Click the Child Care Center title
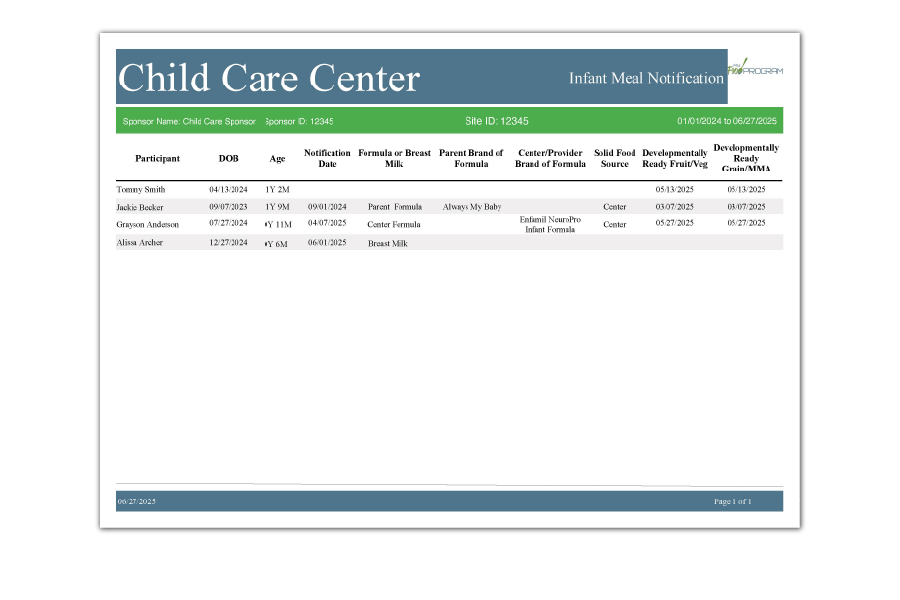 [269, 77]
